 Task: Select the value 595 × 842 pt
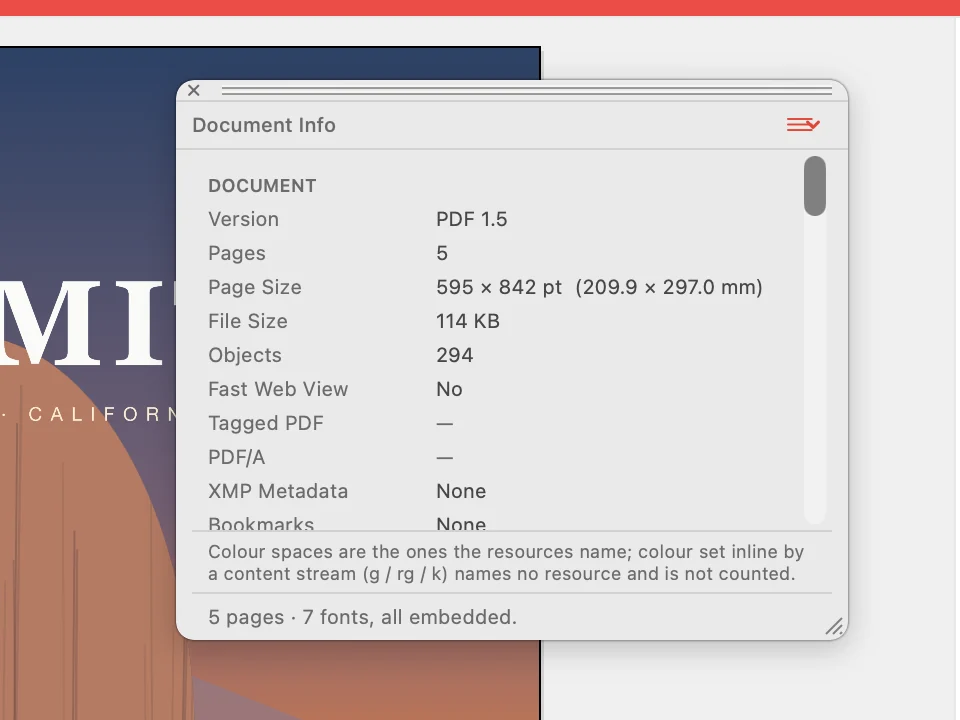pos(499,287)
